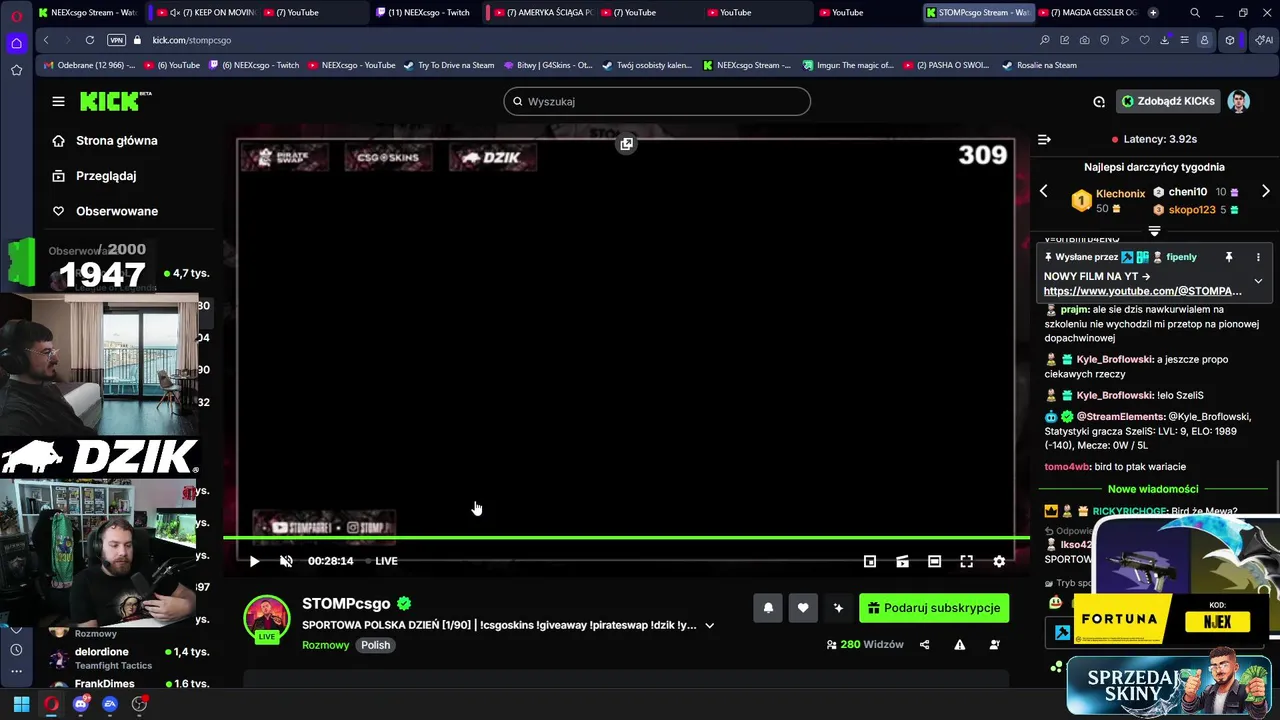Image resolution: width=1280 pixels, height=720 pixels.
Task: Open Windows Start menu
Action: 21,704
